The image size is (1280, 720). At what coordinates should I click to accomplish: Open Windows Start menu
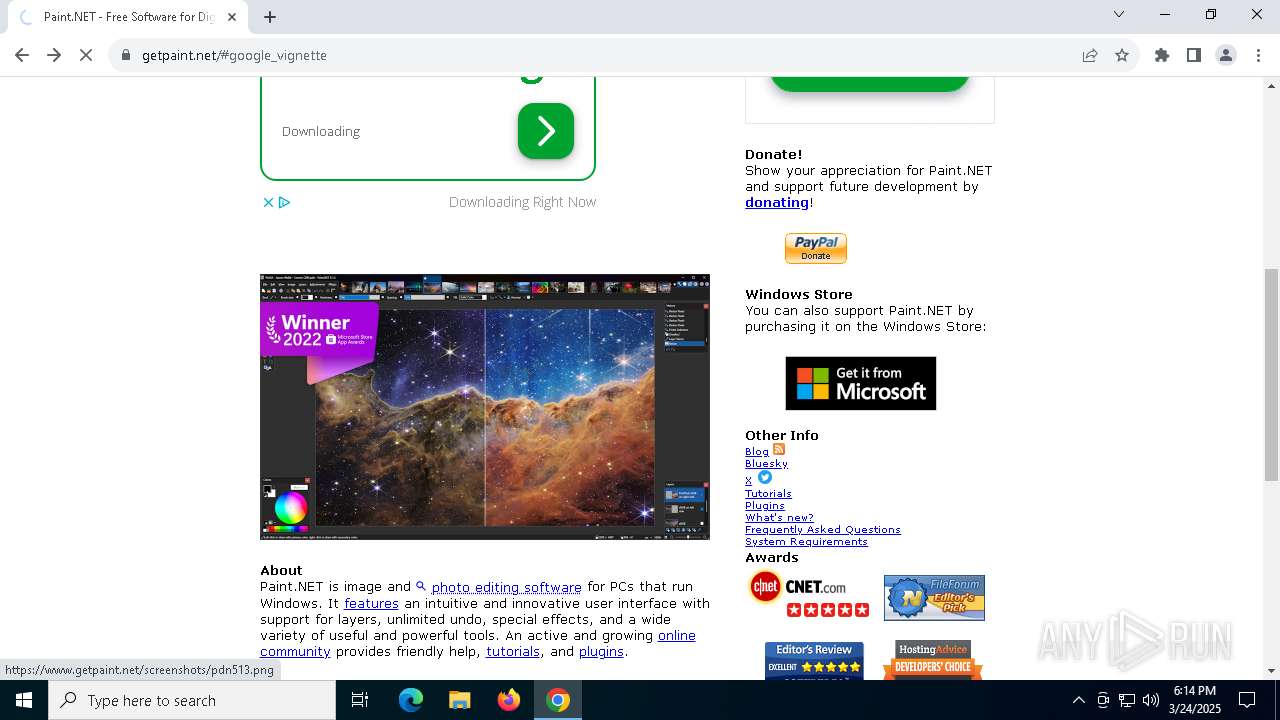(24, 700)
